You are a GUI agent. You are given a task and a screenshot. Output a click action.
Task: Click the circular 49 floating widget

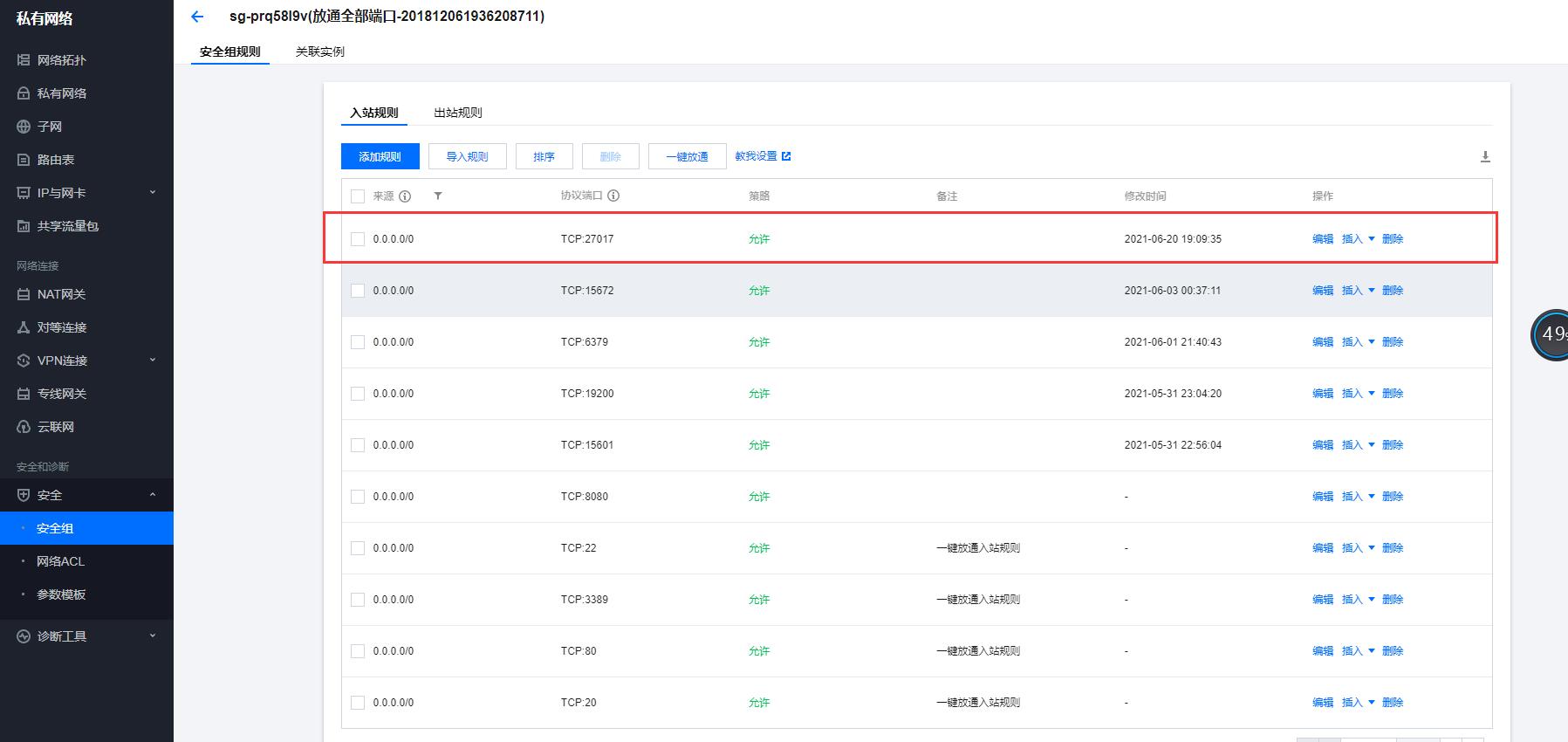(x=1551, y=334)
